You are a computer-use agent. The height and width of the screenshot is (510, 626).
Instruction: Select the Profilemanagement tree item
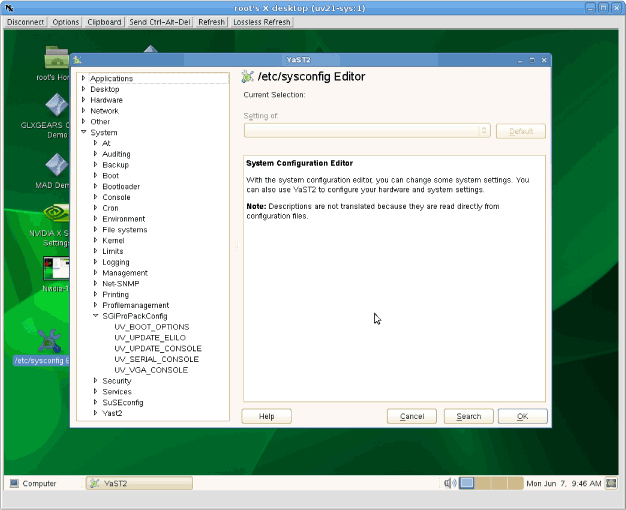tap(135, 305)
